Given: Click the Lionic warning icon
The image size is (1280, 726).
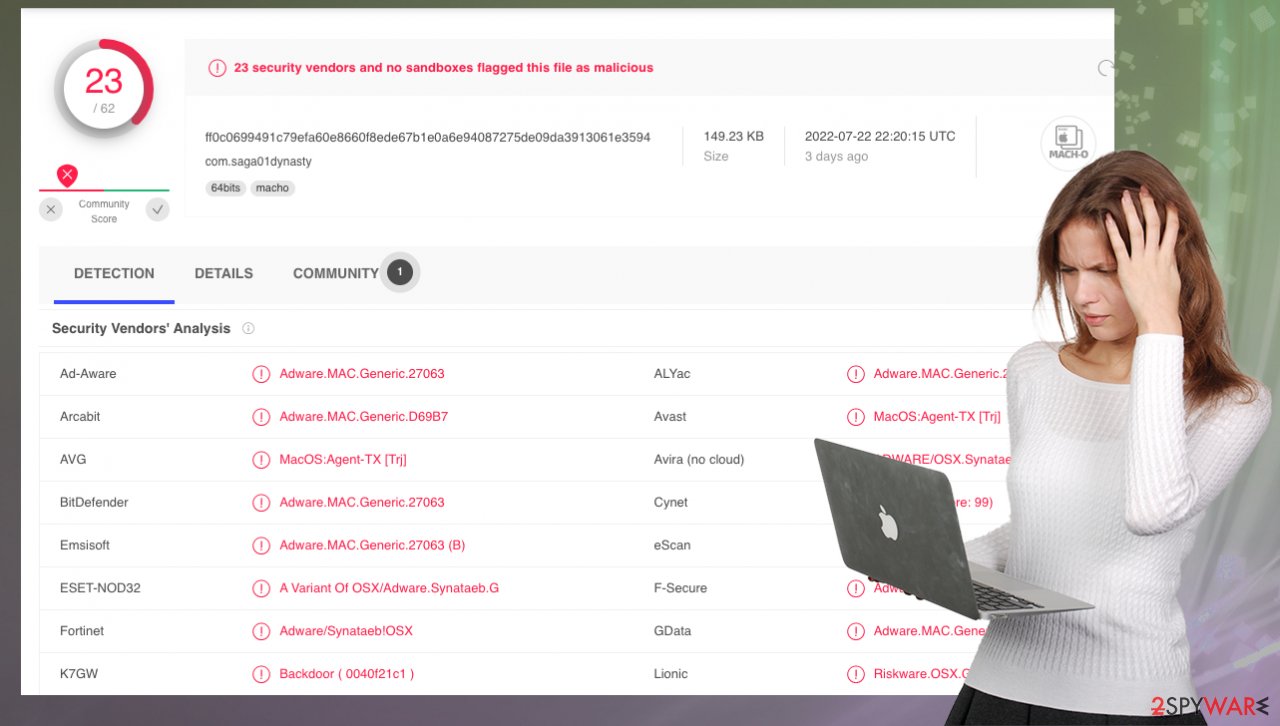Looking at the screenshot, I should coord(855,674).
